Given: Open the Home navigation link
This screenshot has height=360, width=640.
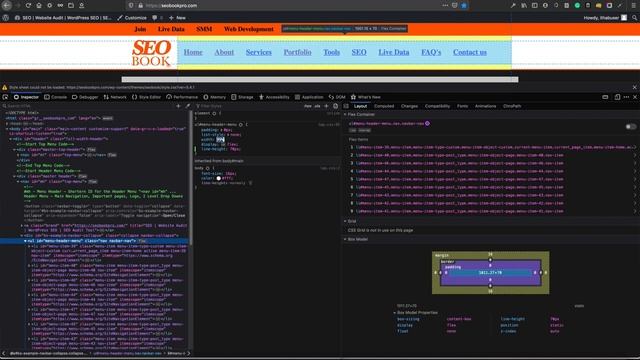Looking at the screenshot, I should click(x=193, y=52).
